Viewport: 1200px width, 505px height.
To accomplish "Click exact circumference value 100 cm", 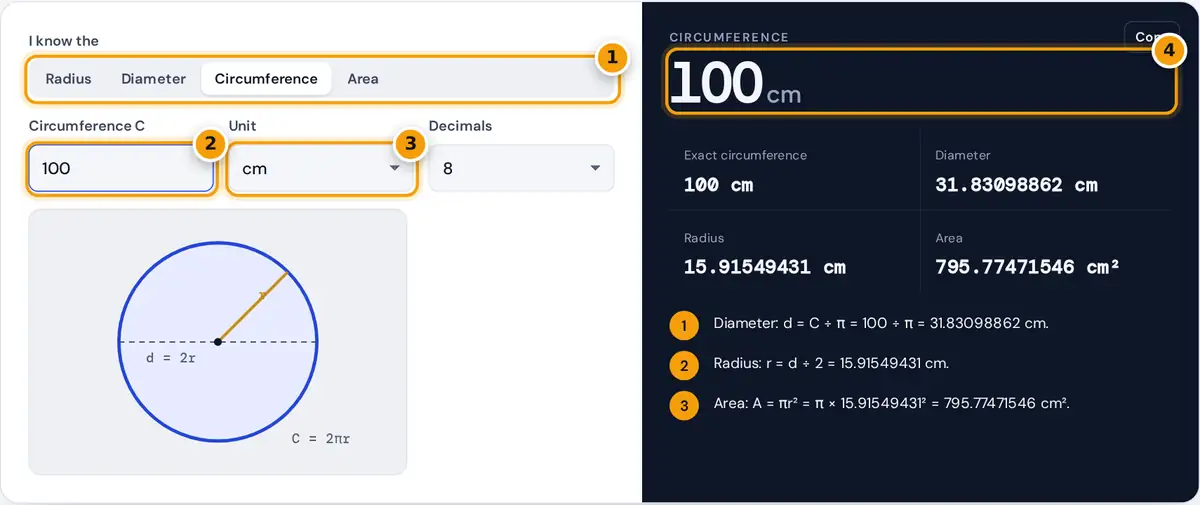I will pyautogui.click(x=718, y=185).
